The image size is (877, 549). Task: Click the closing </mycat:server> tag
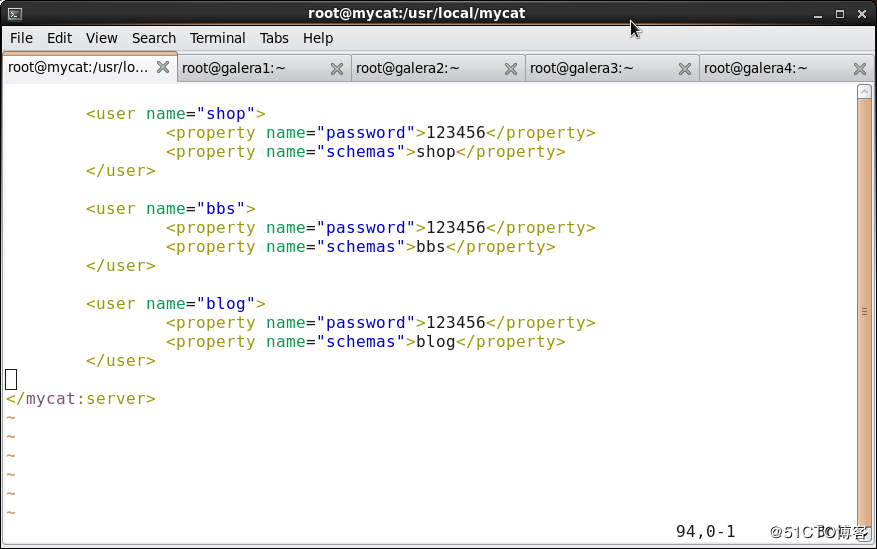point(81,399)
